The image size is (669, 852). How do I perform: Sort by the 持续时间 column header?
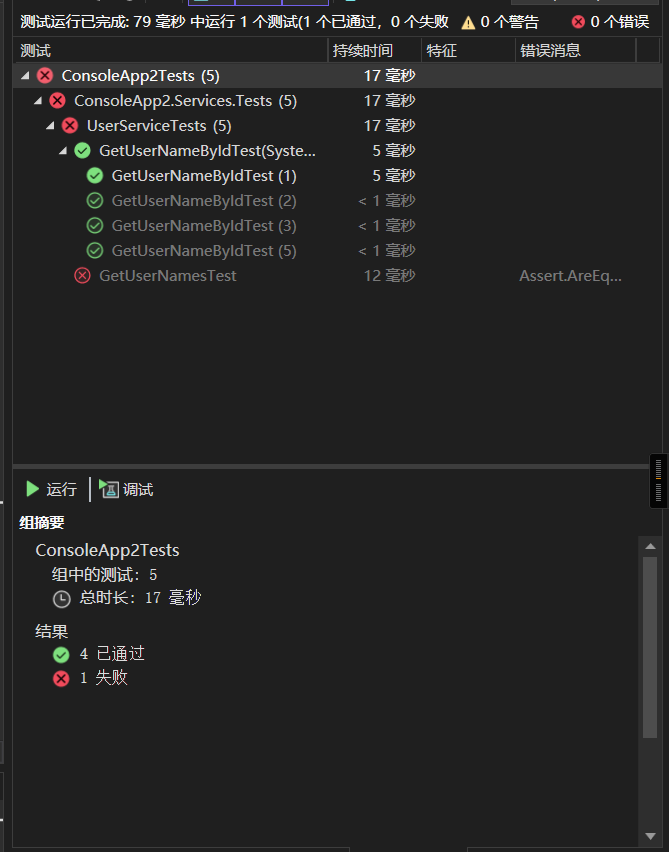click(374, 51)
